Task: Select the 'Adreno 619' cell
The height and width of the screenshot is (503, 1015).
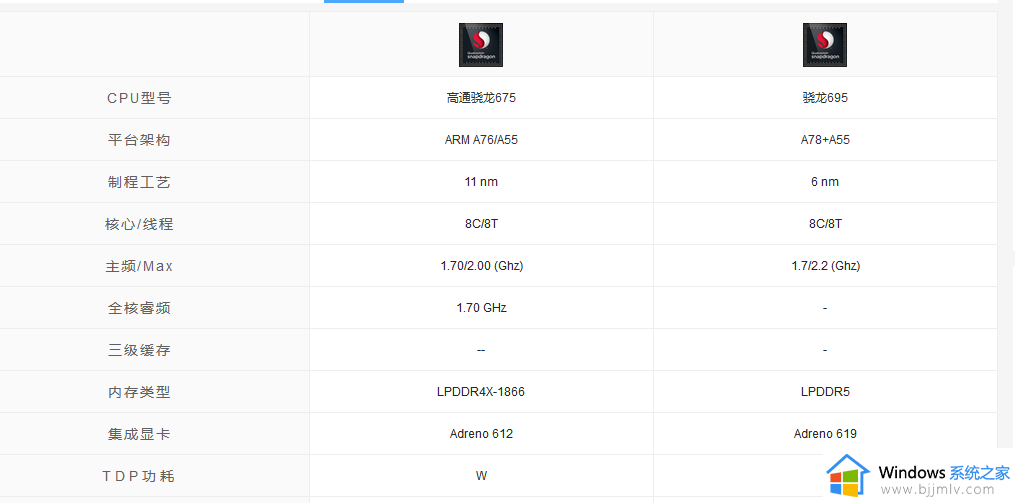Action: (x=825, y=434)
